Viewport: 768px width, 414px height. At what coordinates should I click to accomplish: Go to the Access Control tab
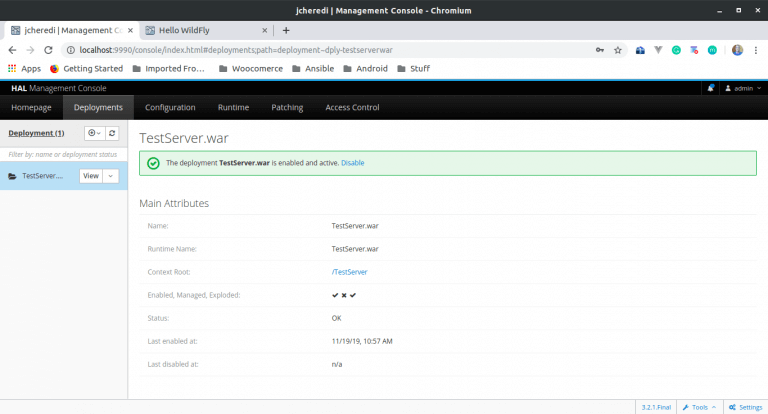click(x=352, y=107)
